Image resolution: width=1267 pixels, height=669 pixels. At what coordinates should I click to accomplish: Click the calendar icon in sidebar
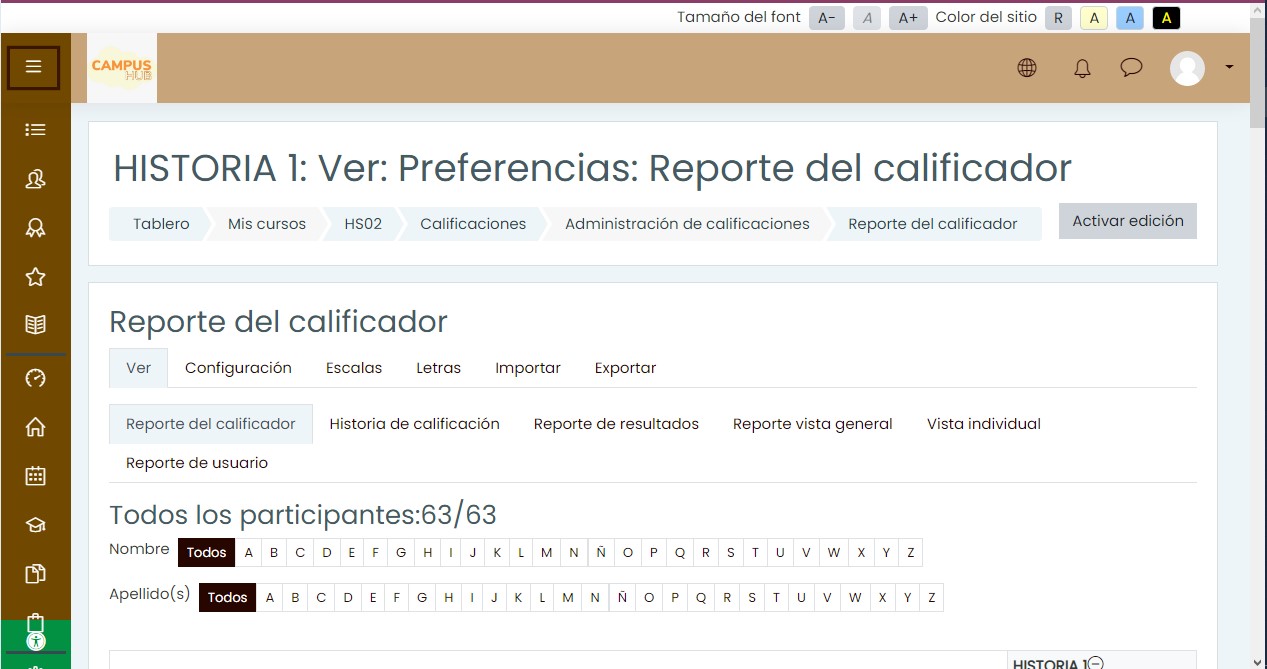pos(35,476)
